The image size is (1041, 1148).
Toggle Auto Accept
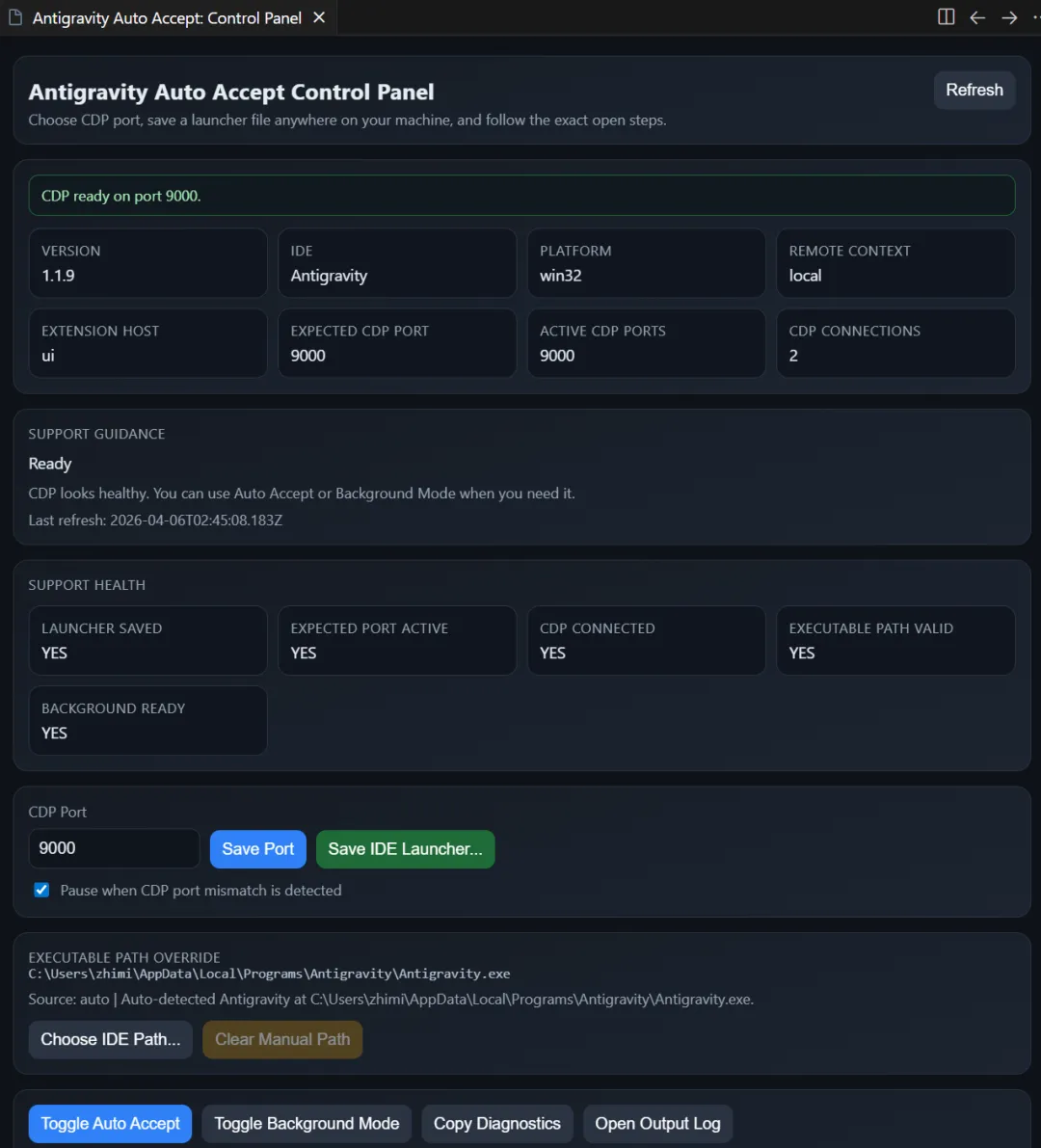pyautogui.click(x=110, y=1123)
